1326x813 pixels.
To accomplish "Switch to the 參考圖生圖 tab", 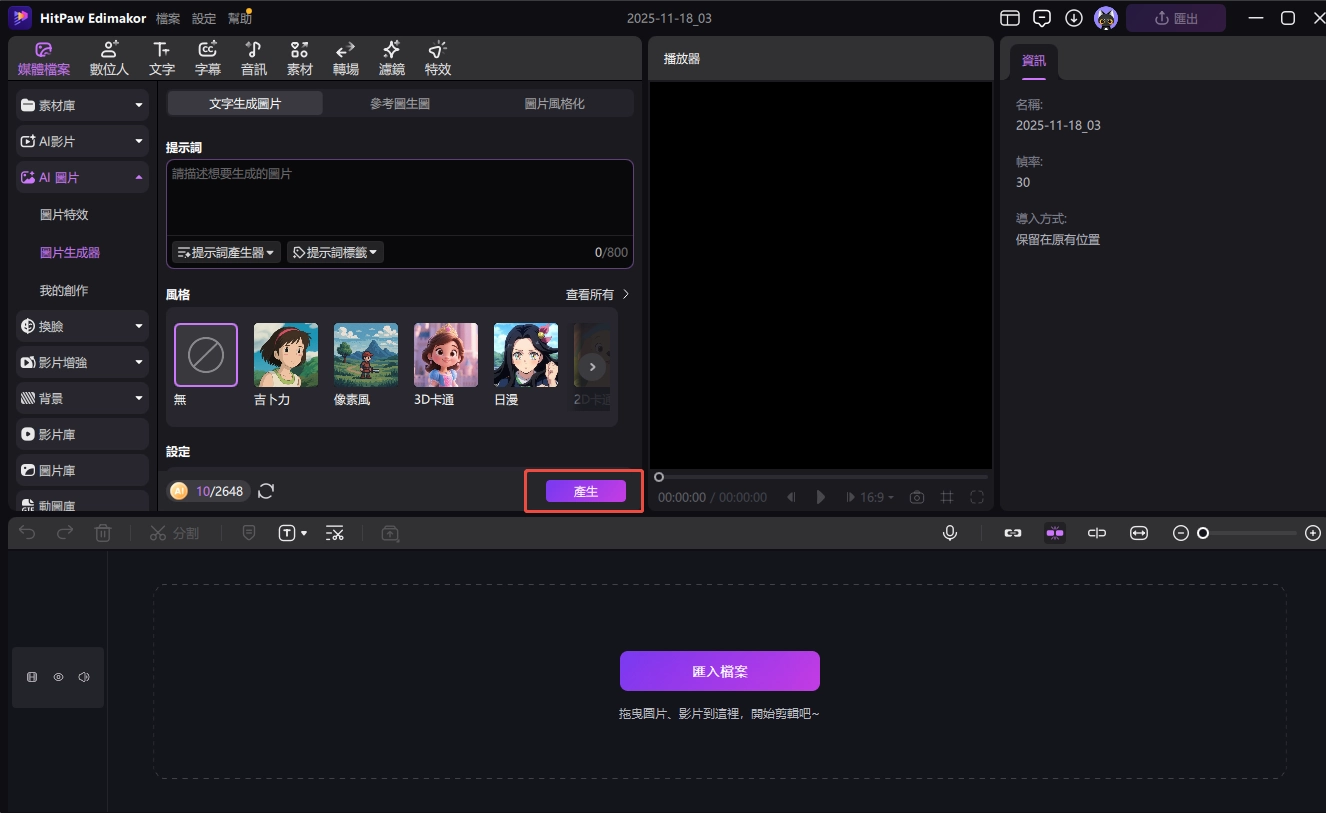I will [x=400, y=102].
